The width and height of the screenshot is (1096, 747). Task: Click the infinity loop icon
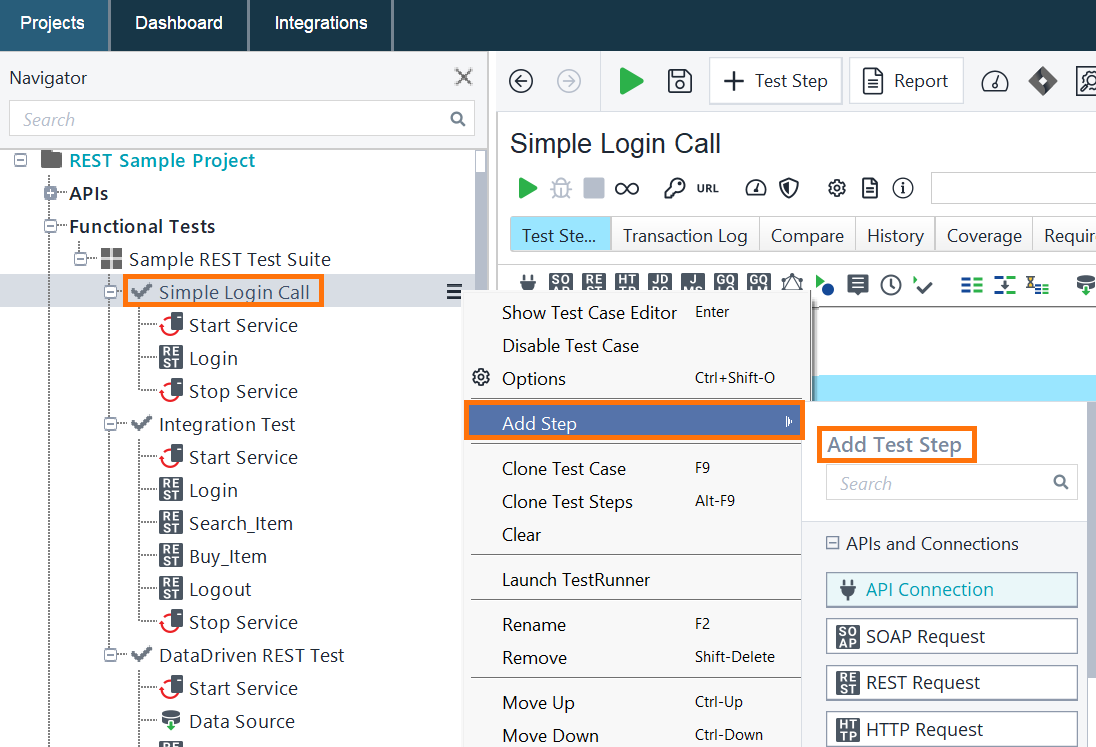pos(627,187)
